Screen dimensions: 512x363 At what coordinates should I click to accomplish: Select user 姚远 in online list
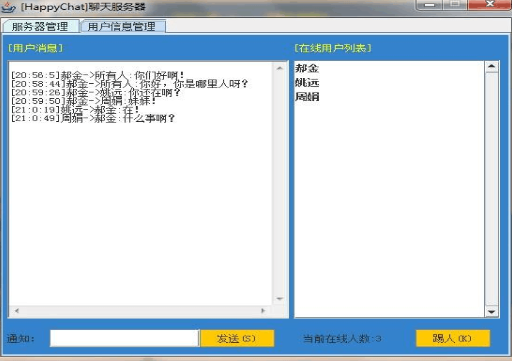[x=307, y=82]
